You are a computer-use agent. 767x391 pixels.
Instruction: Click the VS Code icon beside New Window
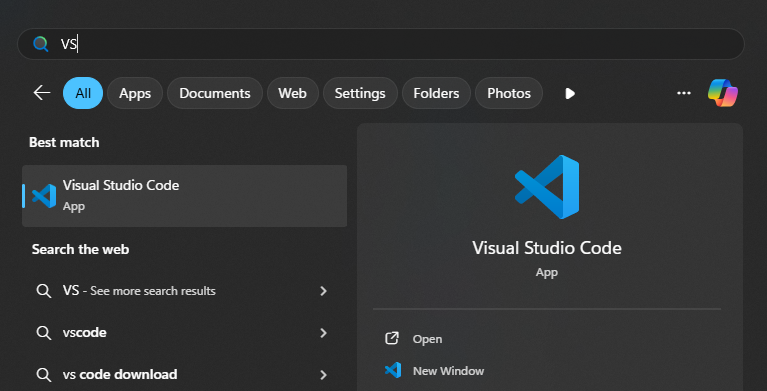point(393,370)
